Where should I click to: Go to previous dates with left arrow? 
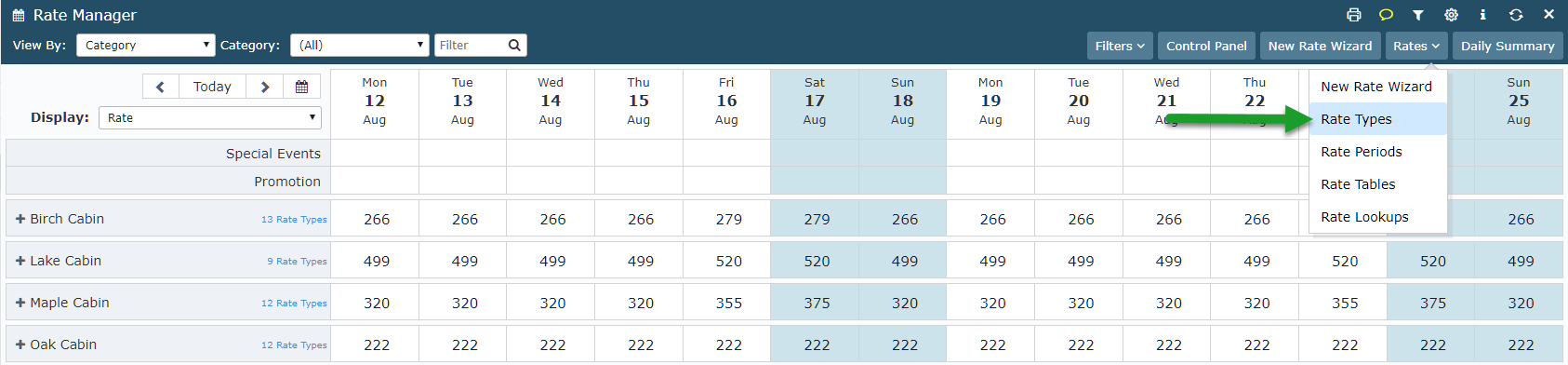point(161,87)
